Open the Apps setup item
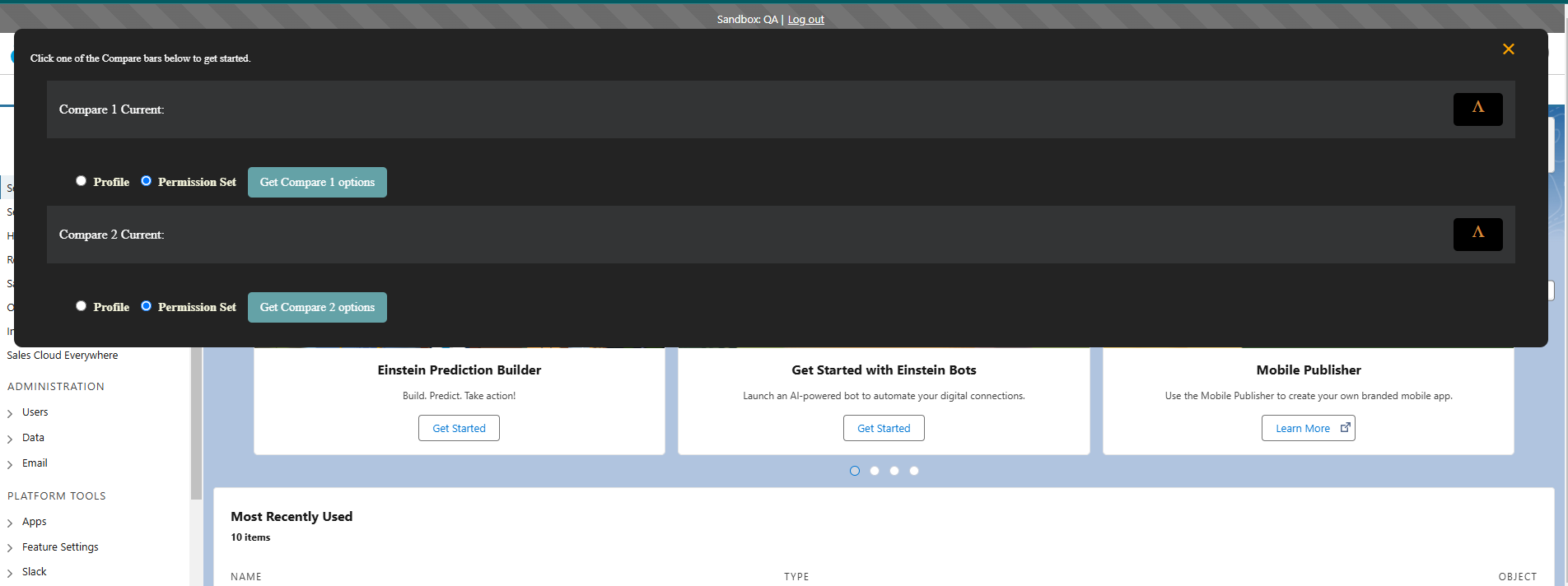This screenshot has height=586, width=1568. coord(34,522)
